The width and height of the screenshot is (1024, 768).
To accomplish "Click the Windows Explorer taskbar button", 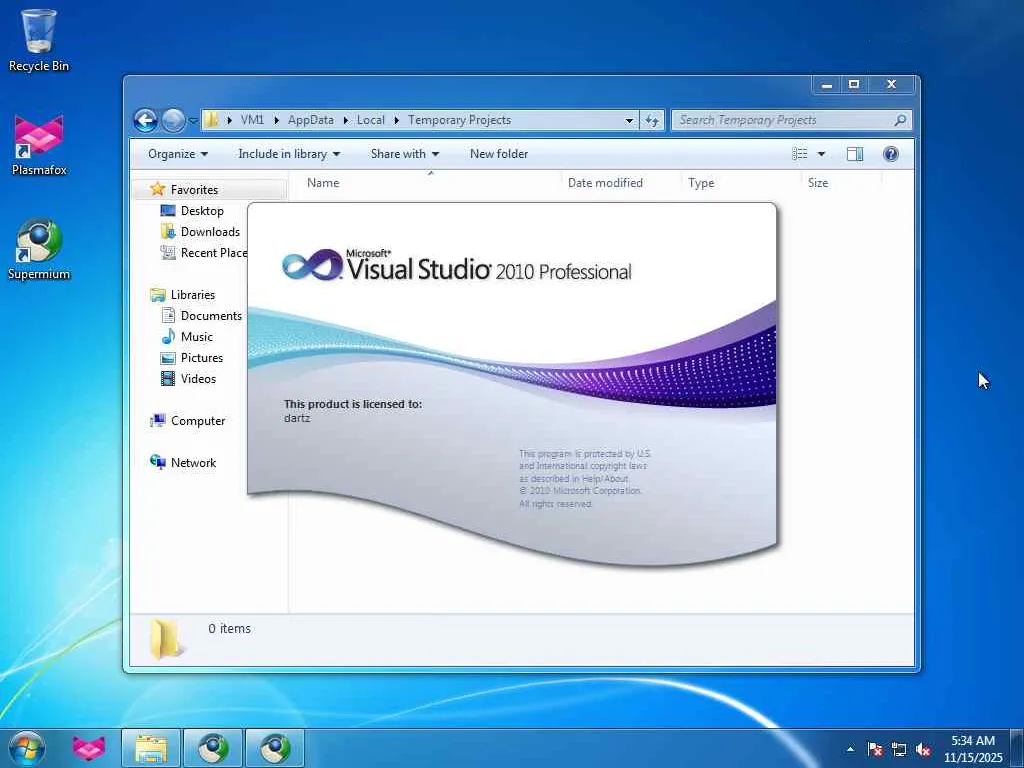I will tap(151, 748).
